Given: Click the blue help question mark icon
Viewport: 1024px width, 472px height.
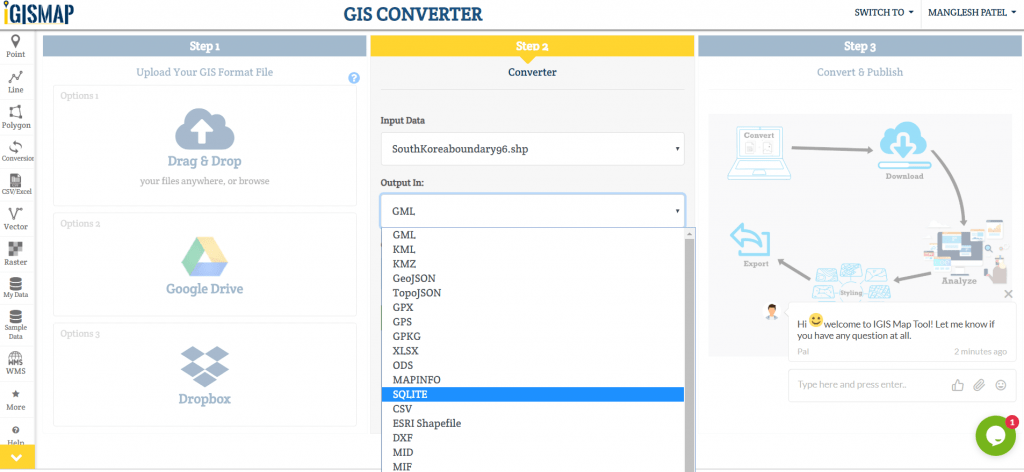Looking at the screenshot, I should coord(354,78).
